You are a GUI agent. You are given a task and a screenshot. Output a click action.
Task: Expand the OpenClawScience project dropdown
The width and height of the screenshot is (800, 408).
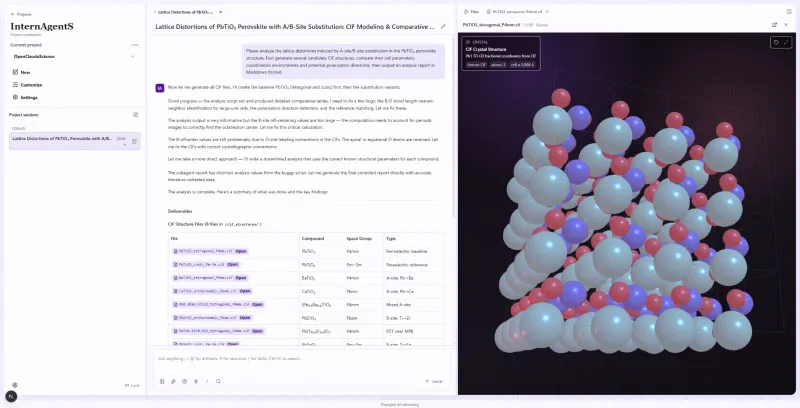coord(74,57)
